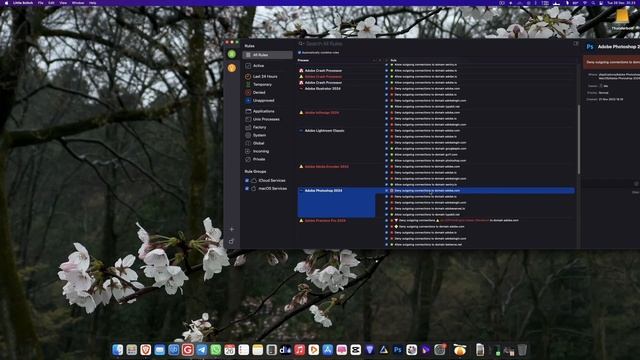Click warning triangle beside Adobe InDesign 2024
This screenshot has height=360, width=640.
pos(301,113)
